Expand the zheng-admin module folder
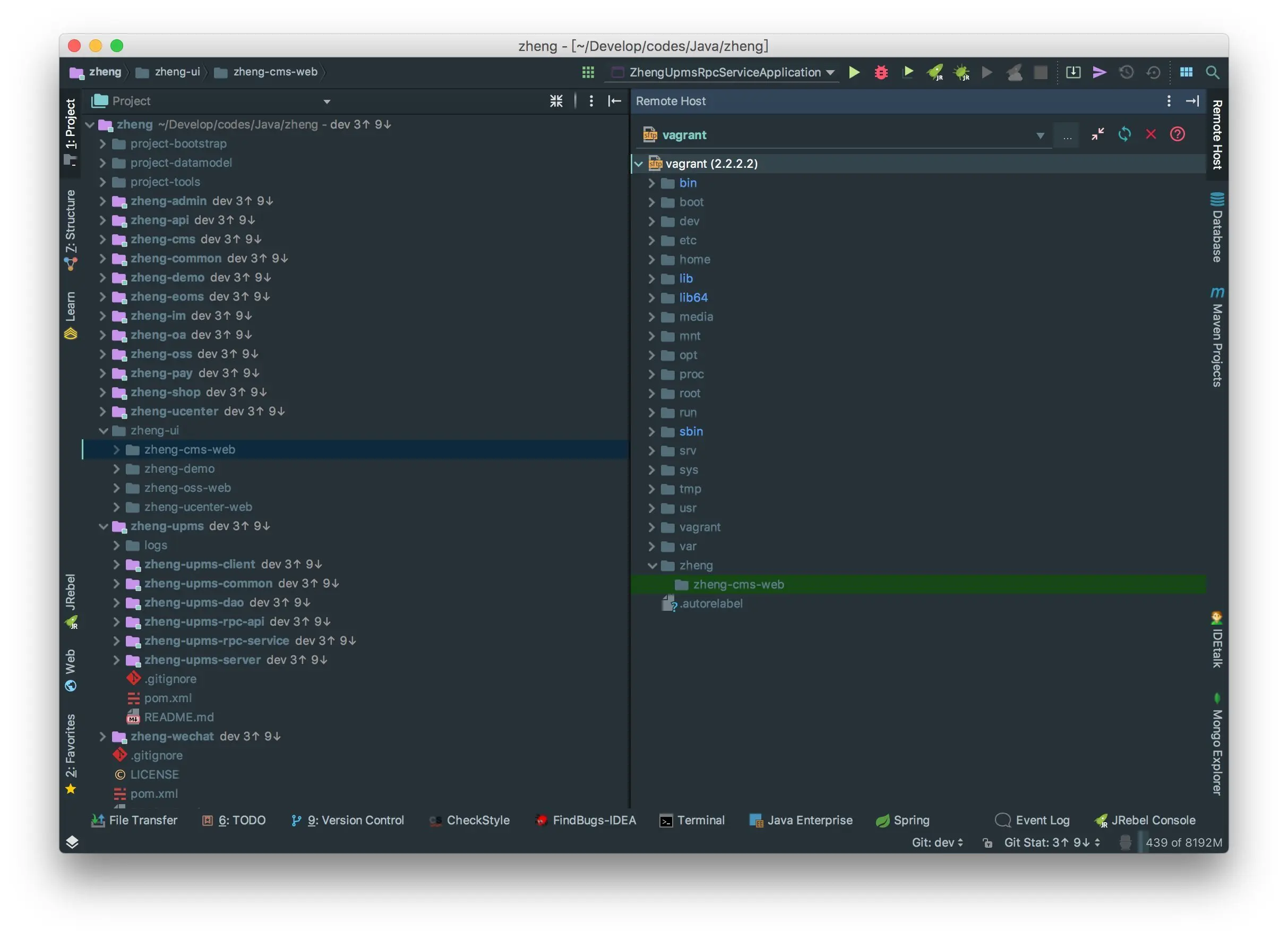 pyautogui.click(x=103, y=201)
